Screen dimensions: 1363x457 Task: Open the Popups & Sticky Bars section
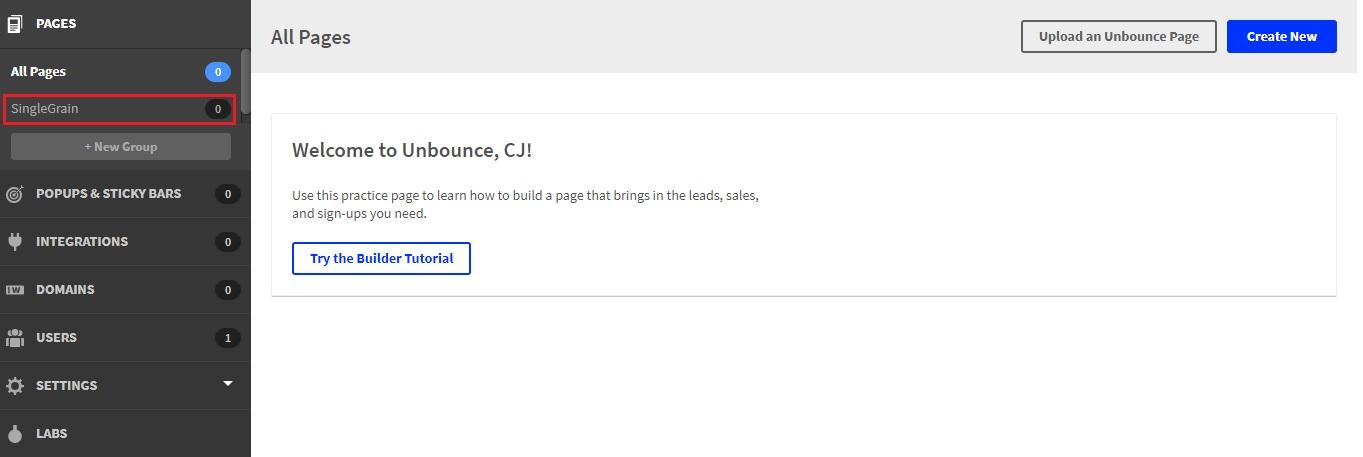pyautogui.click(x=108, y=194)
